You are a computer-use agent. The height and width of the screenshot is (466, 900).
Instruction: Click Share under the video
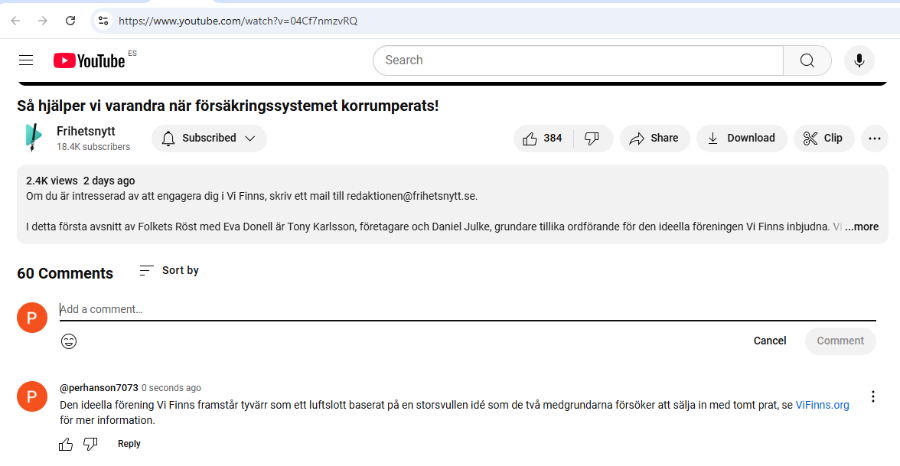point(653,139)
